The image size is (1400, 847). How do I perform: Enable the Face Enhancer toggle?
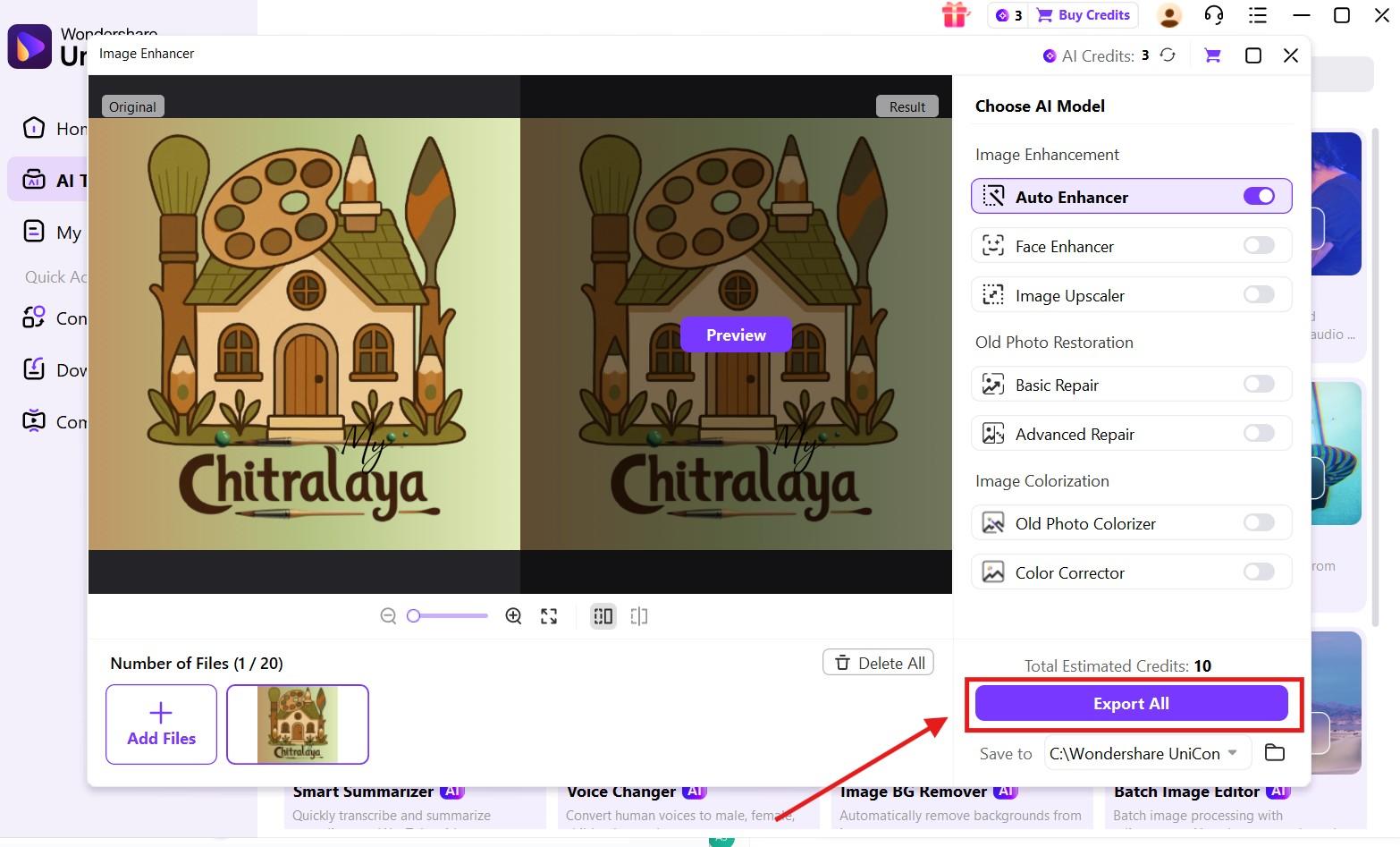tap(1259, 245)
